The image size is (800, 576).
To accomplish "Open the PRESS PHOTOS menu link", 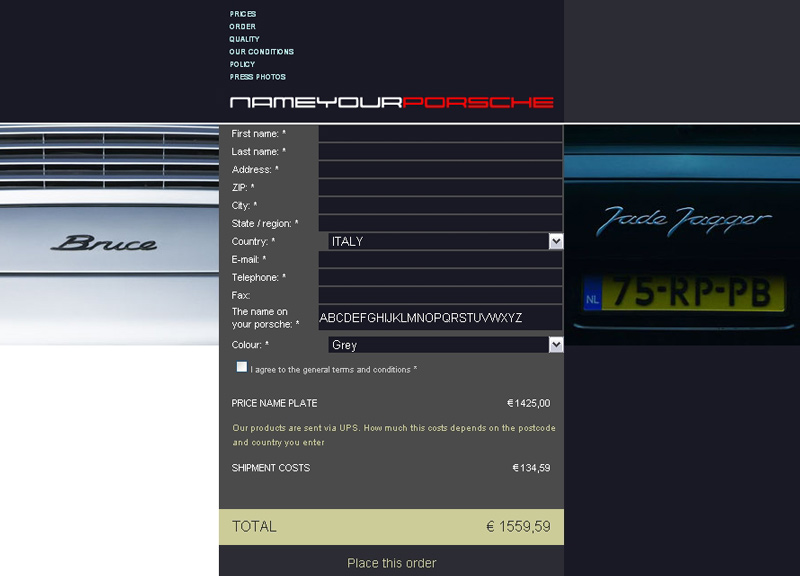I will point(257,77).
